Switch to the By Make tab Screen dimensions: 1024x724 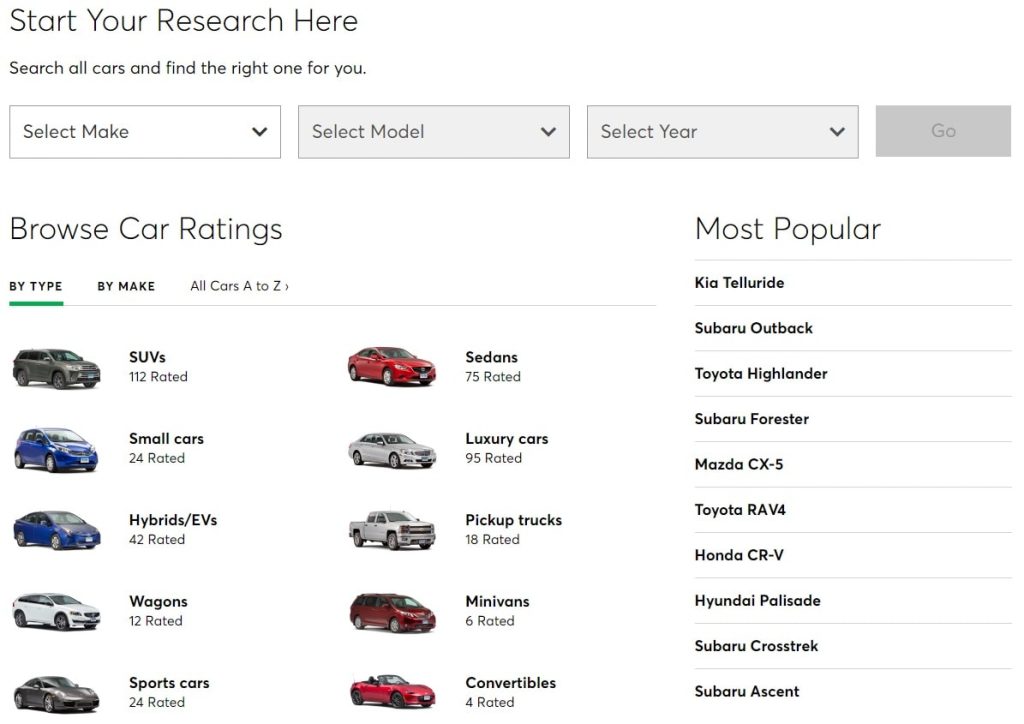pyautogui.click(x=126, y=286)
